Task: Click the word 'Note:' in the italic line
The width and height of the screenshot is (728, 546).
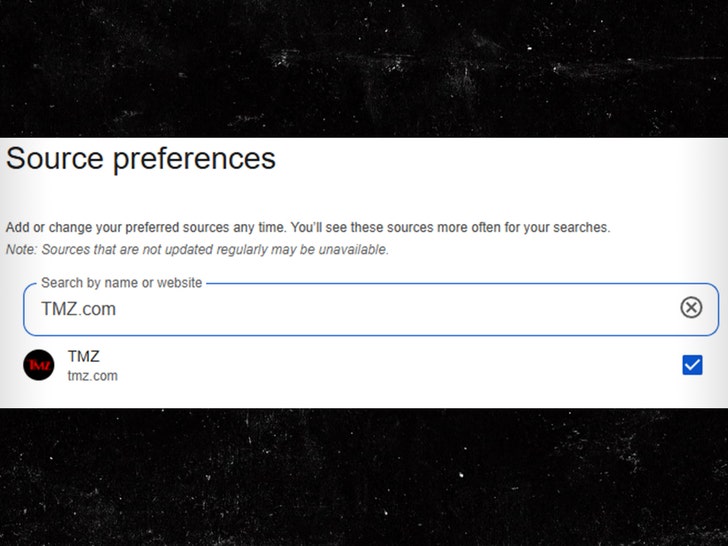Action: (21, 249)
